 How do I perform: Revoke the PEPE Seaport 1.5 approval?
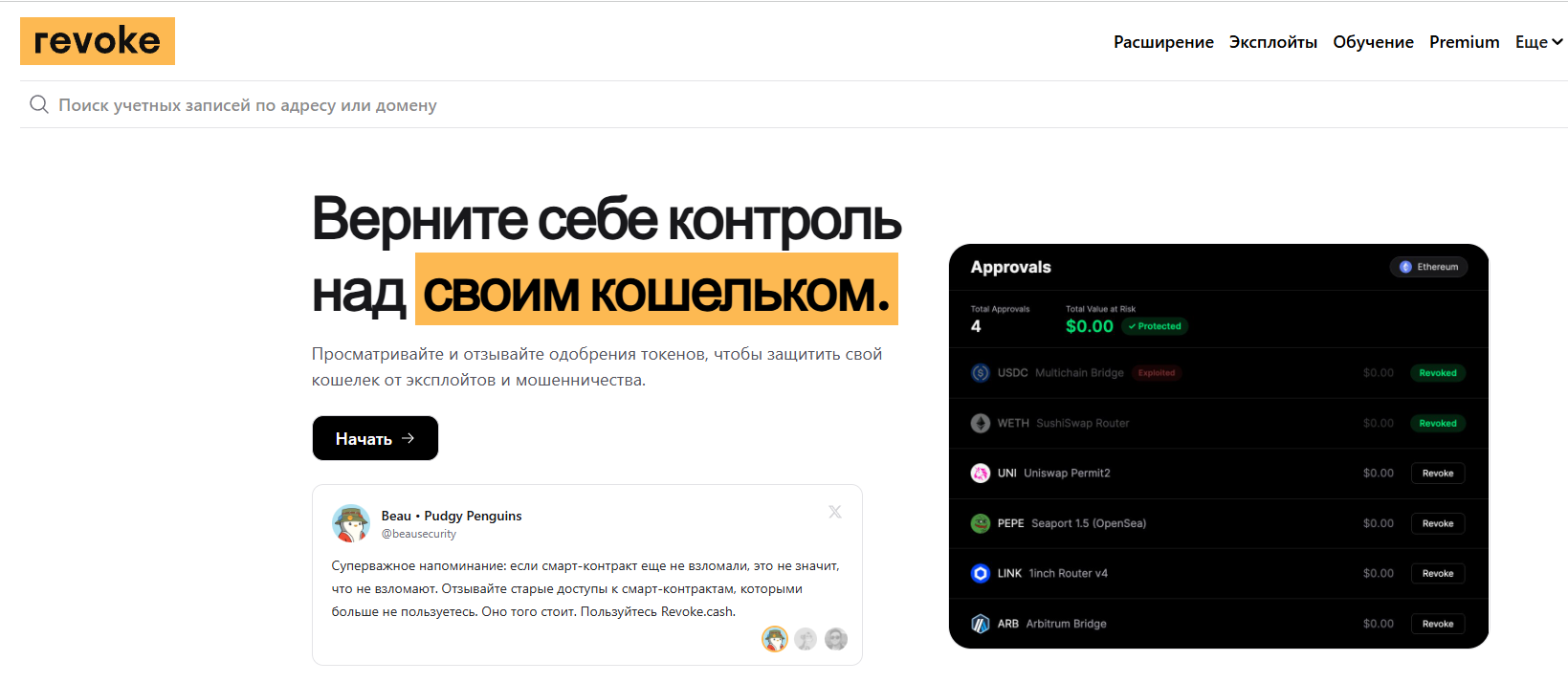[1438, 523]
